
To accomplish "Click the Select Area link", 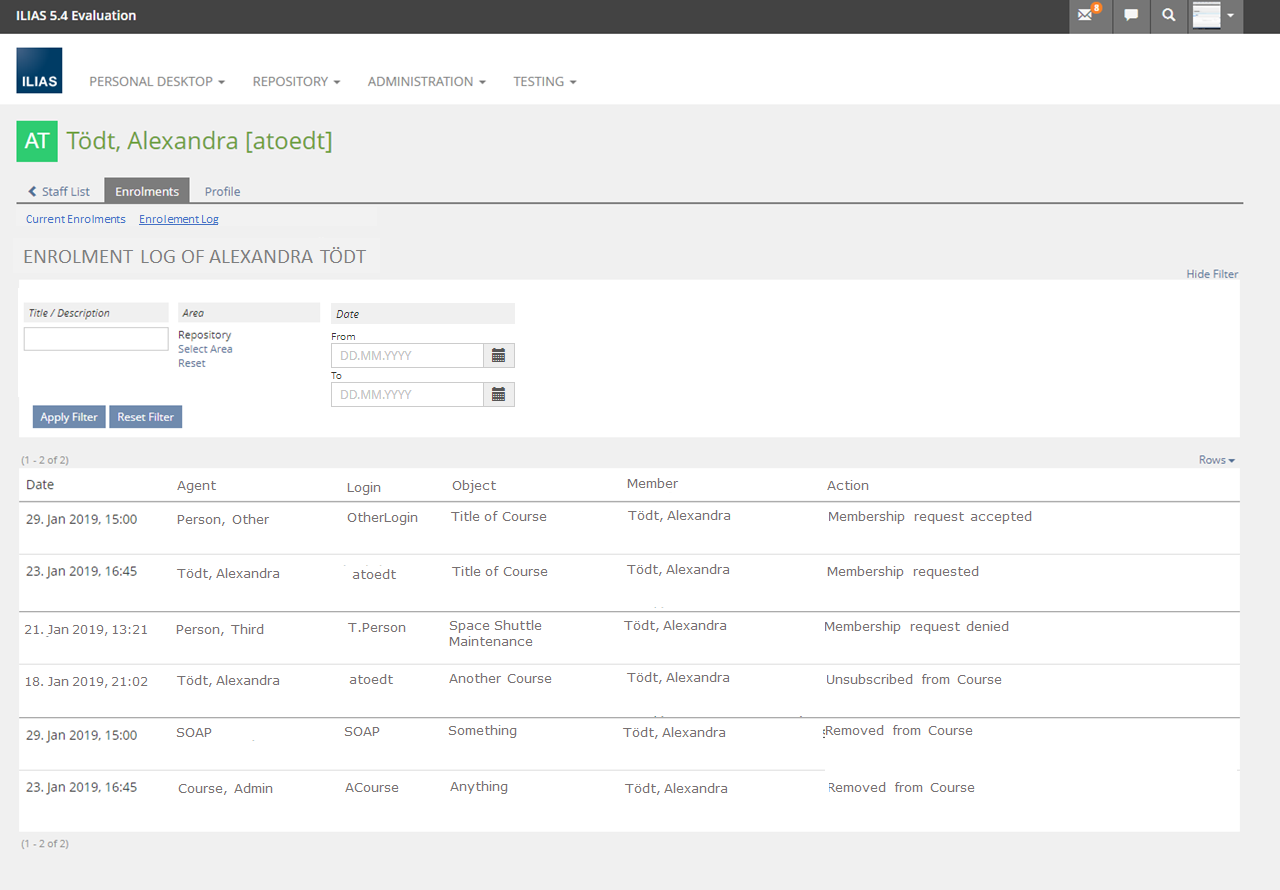I will pyautogui.click(x=205, y=349).
